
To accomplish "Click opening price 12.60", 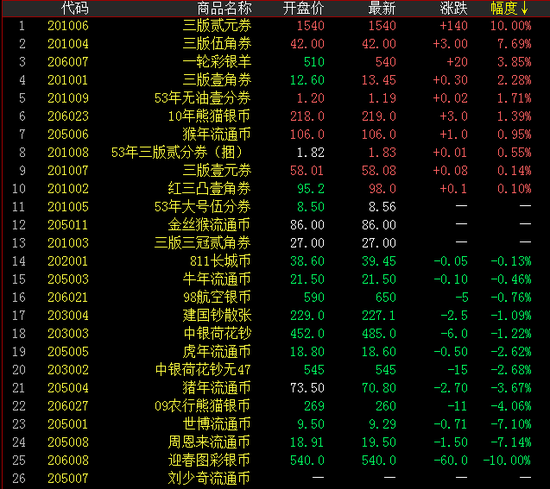I will point(307,80).
